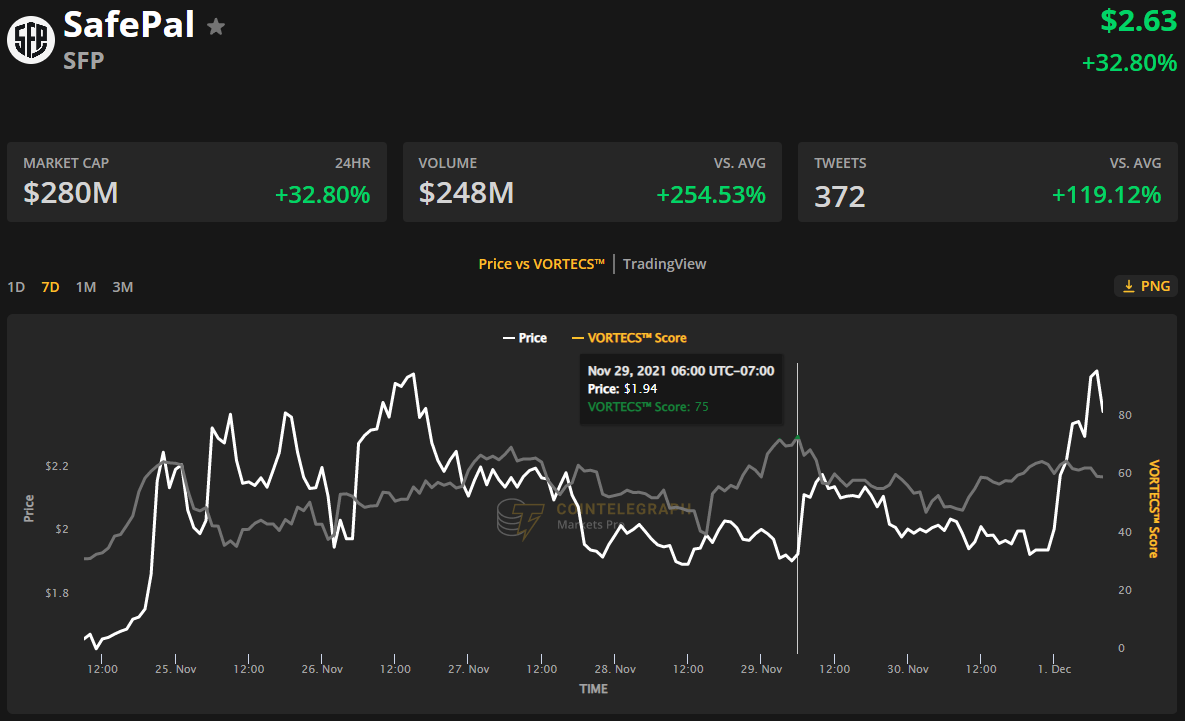Click the SafePal SFP coin logo
The image size is (1185, 721).
pos(31,39)
